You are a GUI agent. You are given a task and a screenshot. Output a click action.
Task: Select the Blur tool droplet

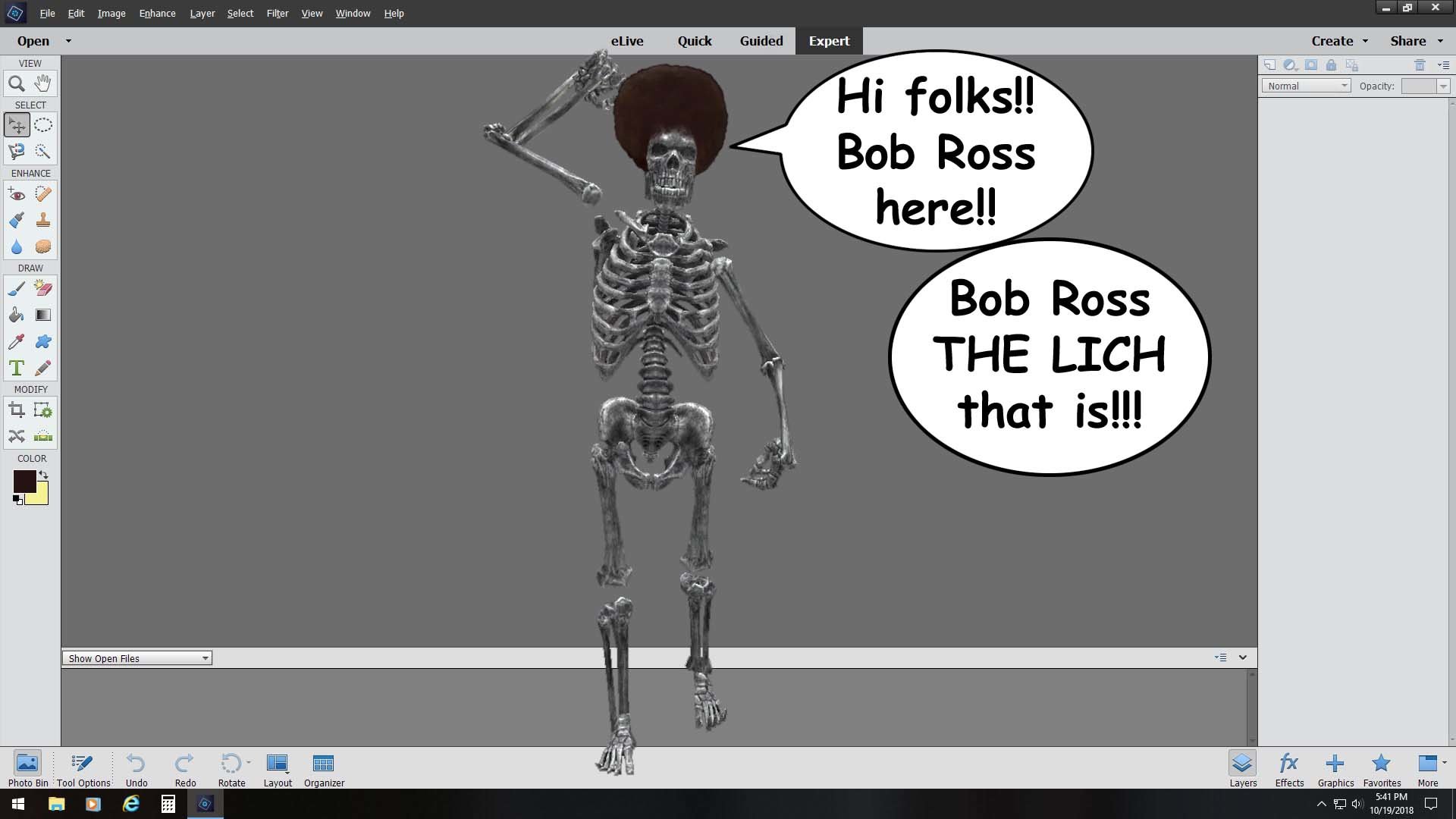coord(17,247)
